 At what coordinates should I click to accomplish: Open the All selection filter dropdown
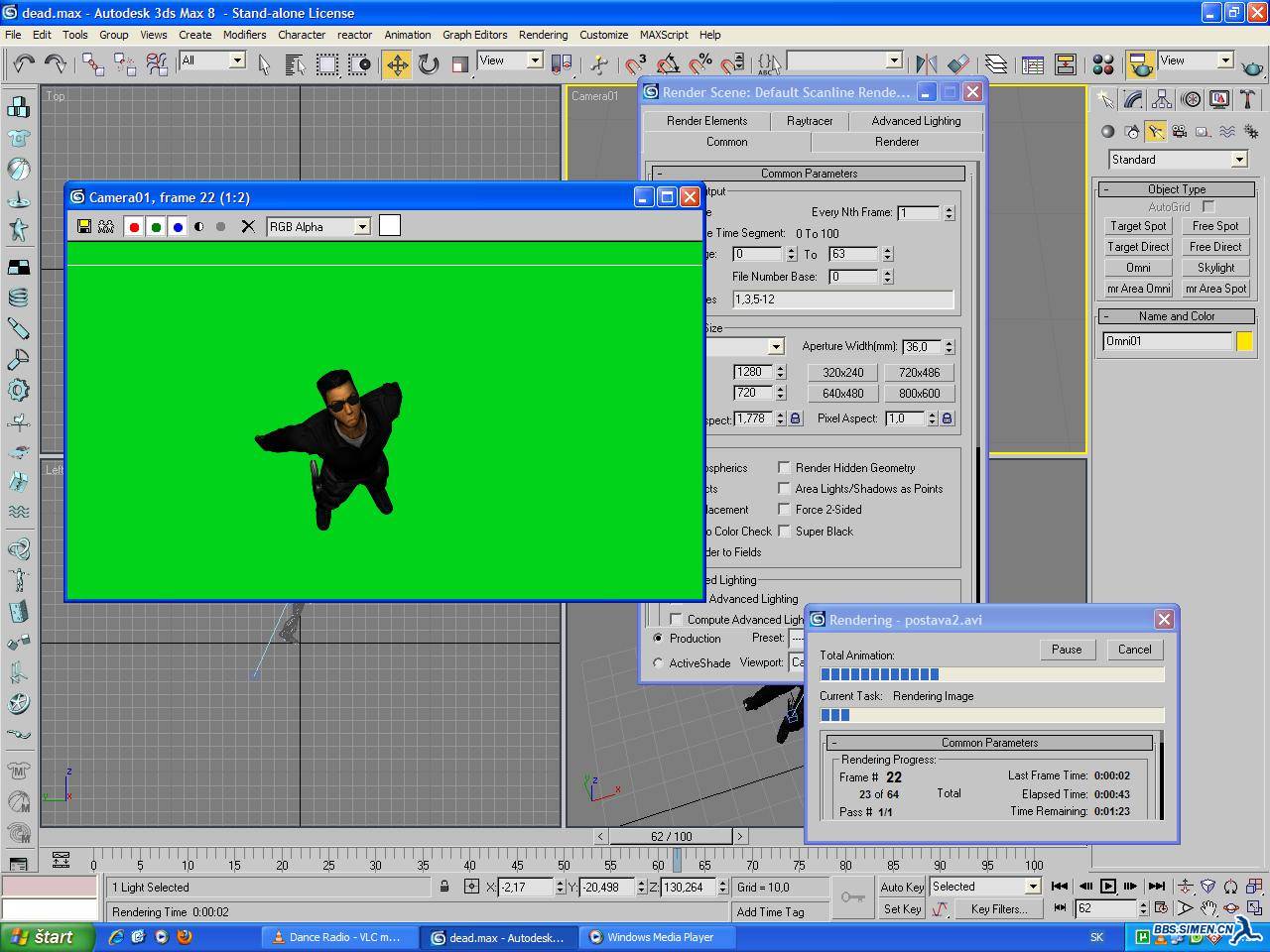click(211, 60)
